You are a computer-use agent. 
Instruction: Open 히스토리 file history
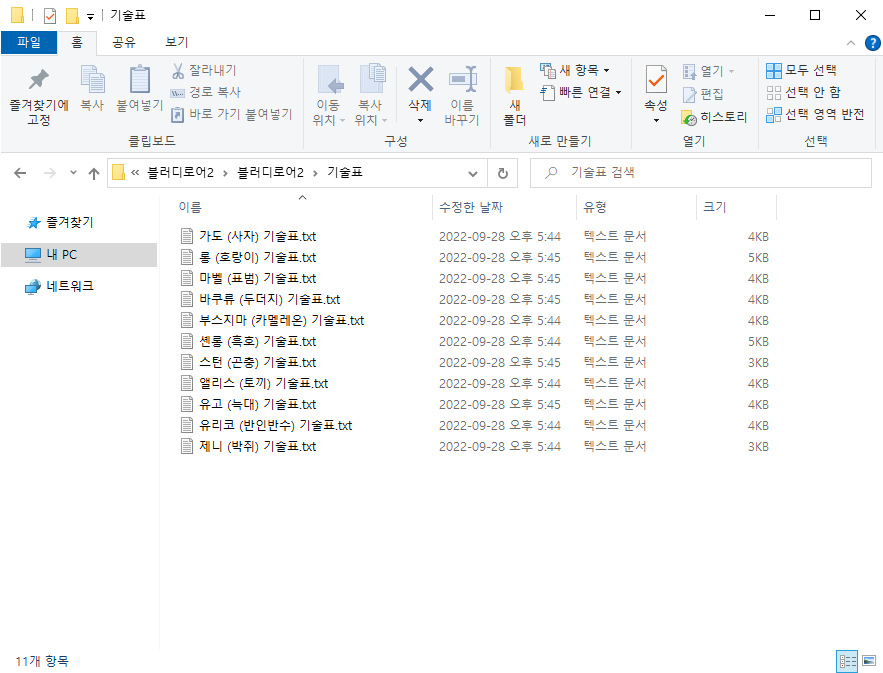click(714, 117)
